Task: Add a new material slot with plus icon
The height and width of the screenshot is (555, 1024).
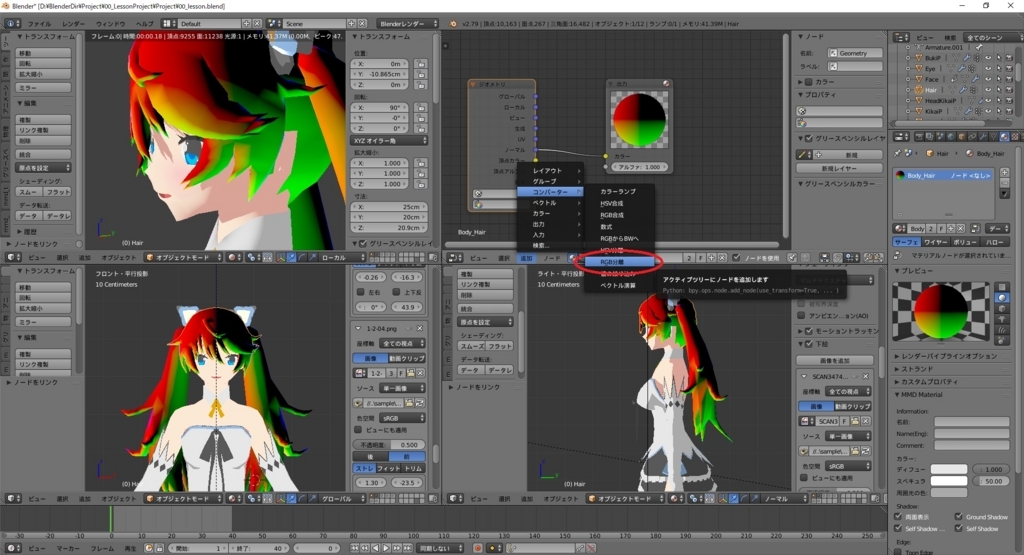Action: tap(1004, 172)
